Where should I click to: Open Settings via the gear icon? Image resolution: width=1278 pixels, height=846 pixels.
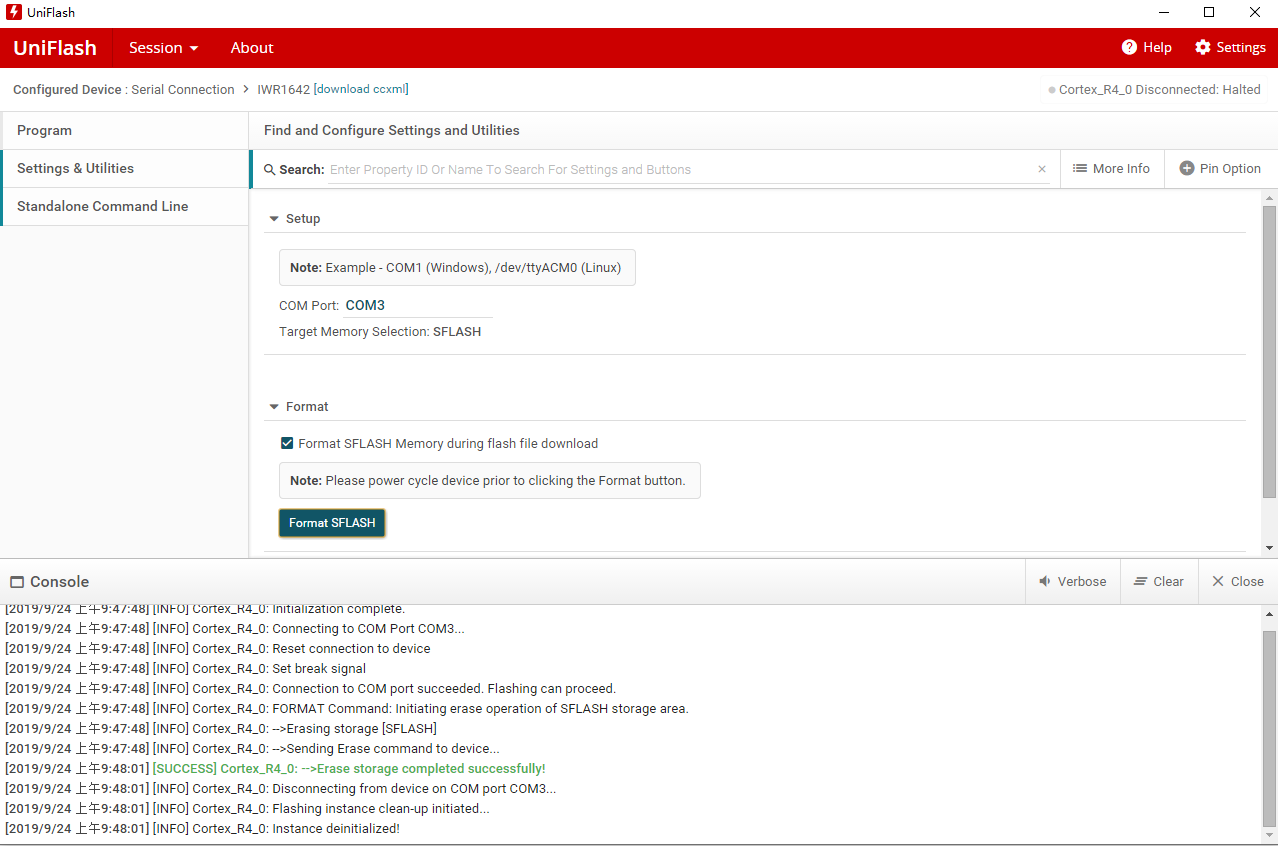[x=1203, y=47]
